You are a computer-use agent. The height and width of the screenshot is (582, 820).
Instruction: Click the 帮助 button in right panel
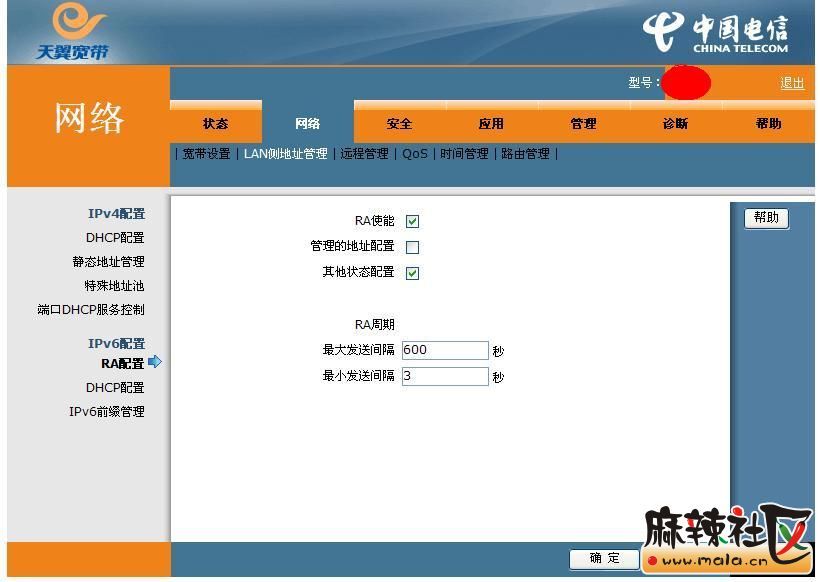point(766,218)
